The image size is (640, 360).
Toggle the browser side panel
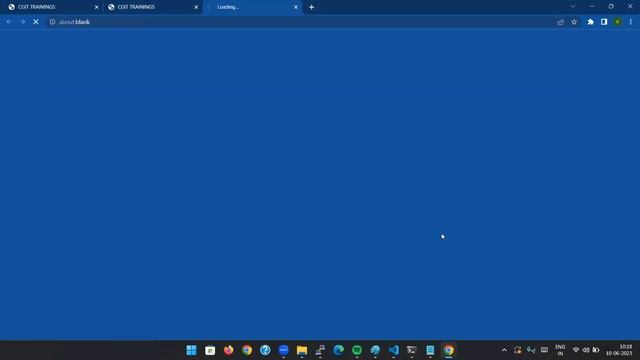coord(604,22)
